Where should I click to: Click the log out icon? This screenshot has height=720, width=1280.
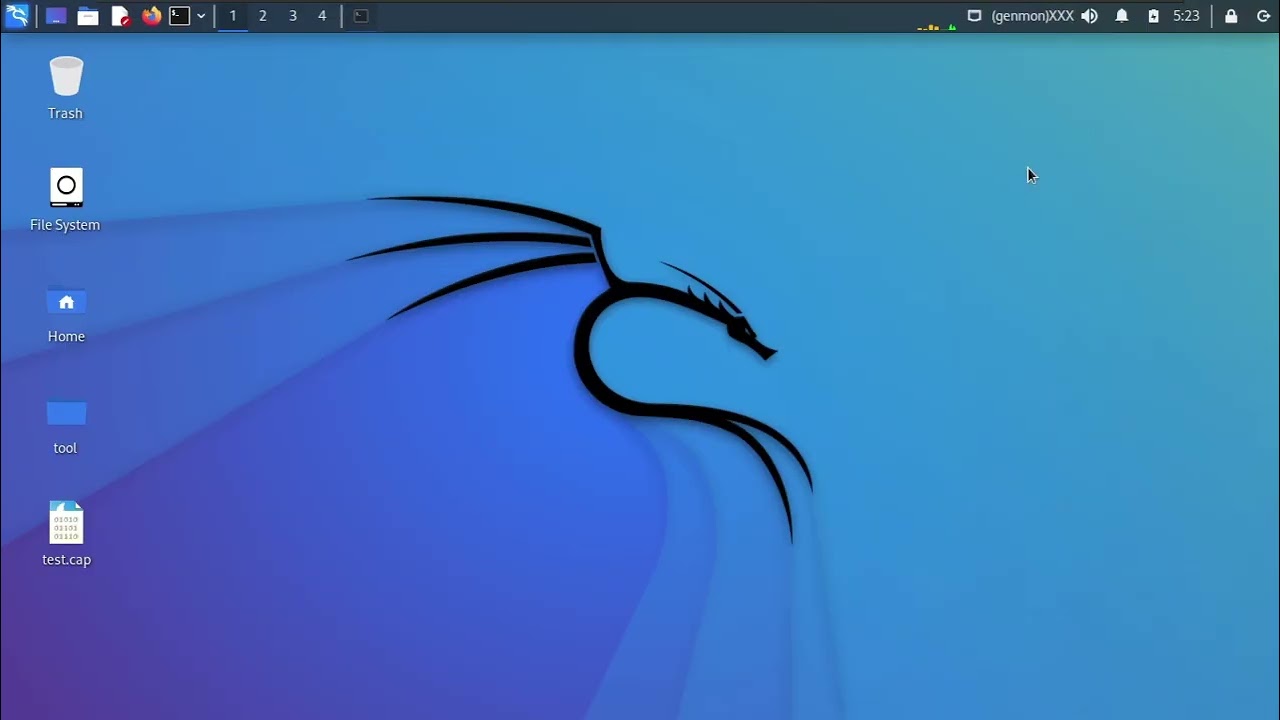coord(1263,16)
